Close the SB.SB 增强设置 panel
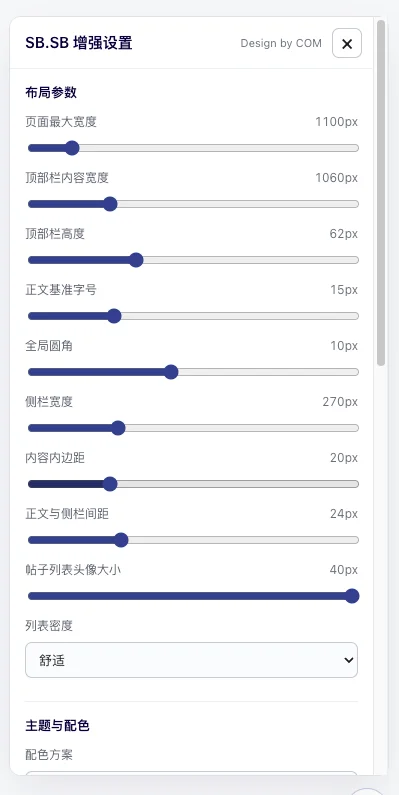399x795 pixels. [347, 44]
